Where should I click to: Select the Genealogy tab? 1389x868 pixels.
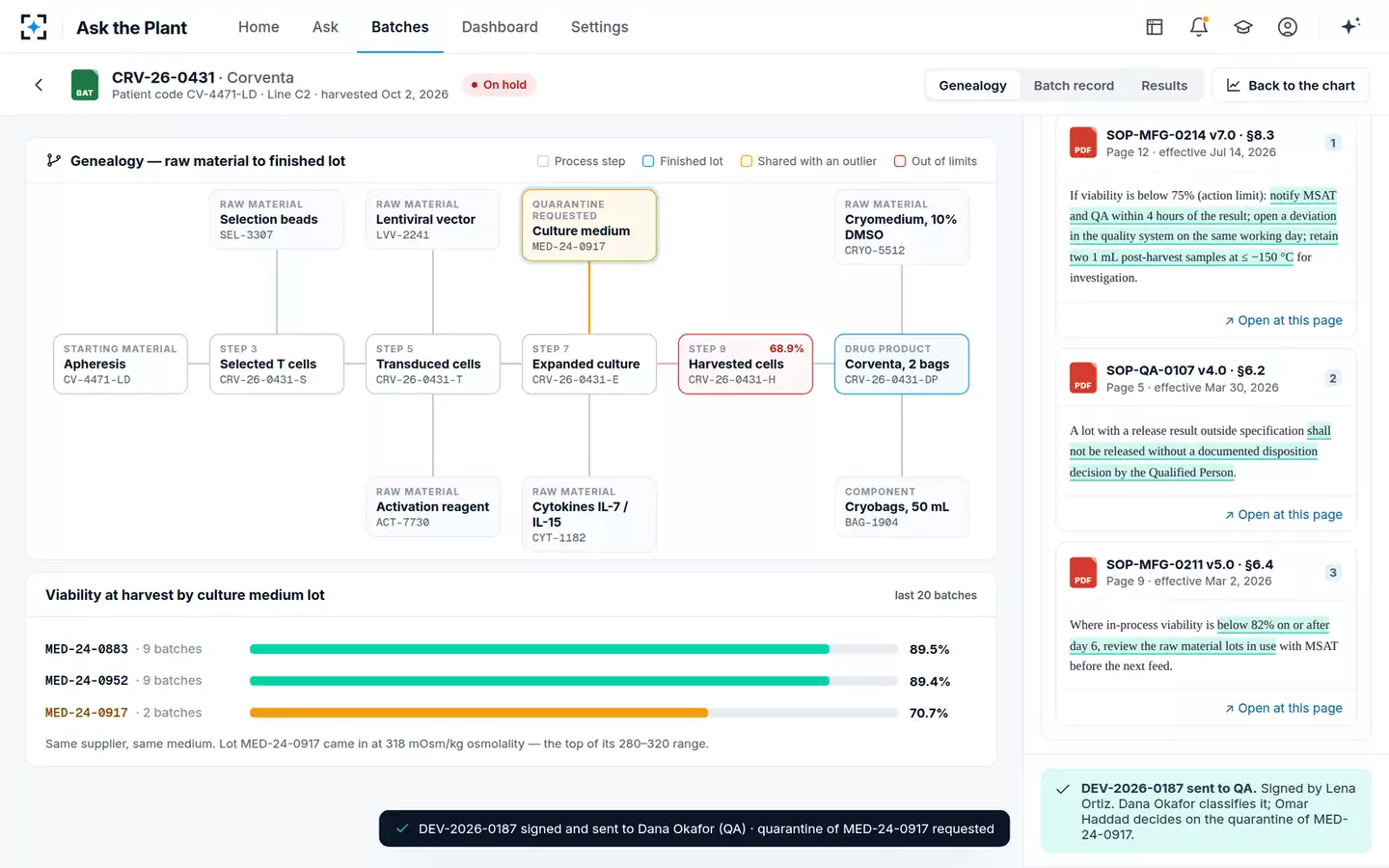(x=972, y=85)
